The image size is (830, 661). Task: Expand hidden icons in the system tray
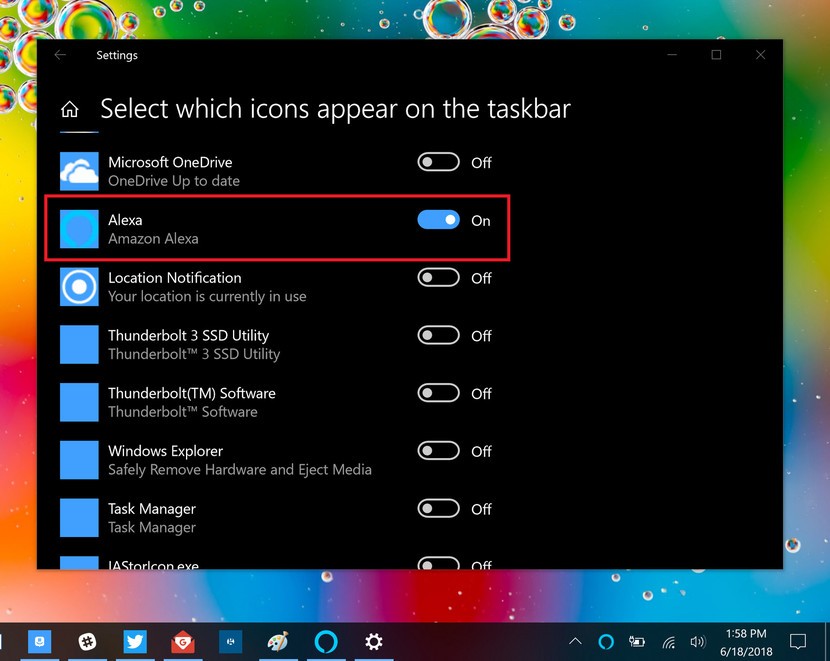[x=575, y=641]
